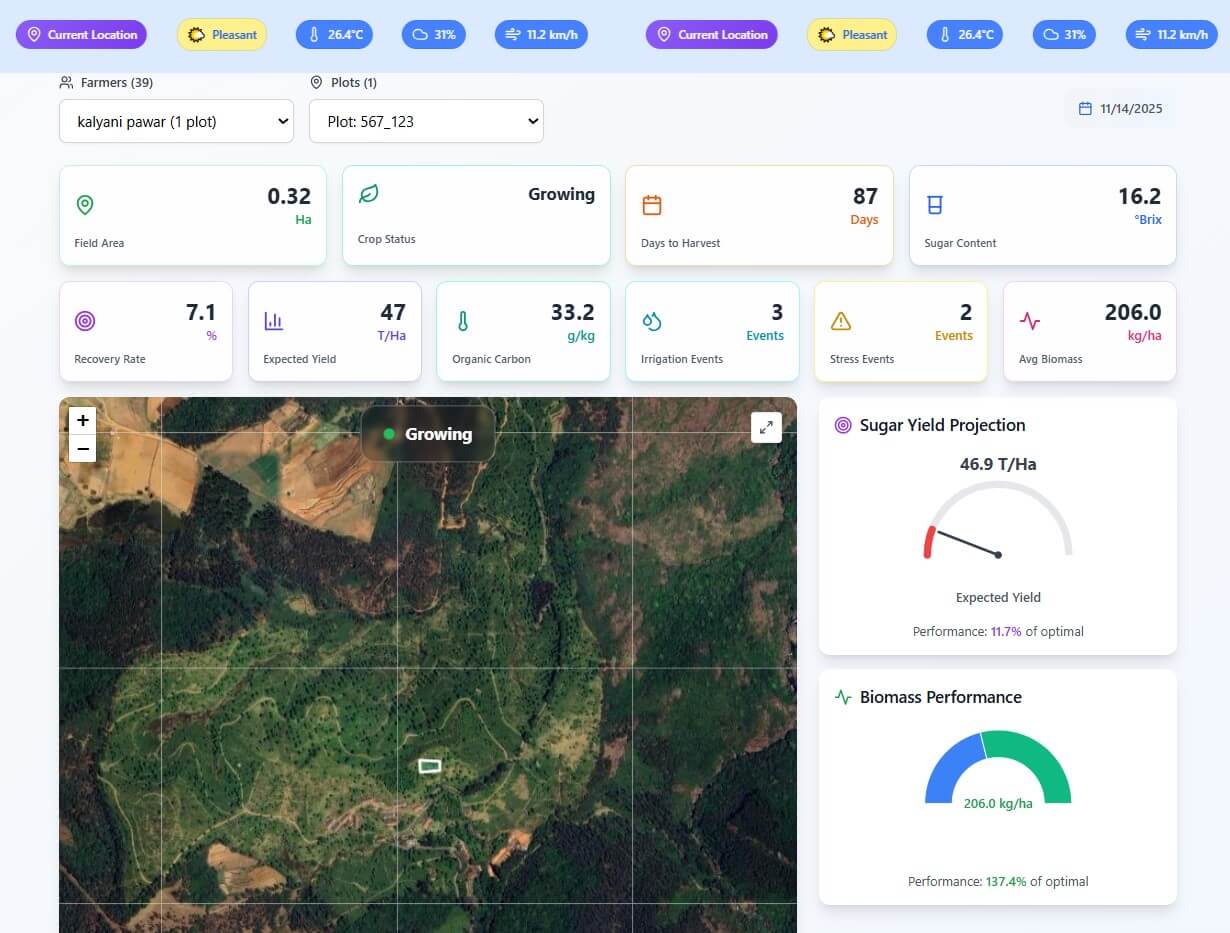Expand the map to fullscreen
The image size is (1230, 933).
(x=766, y=427)
